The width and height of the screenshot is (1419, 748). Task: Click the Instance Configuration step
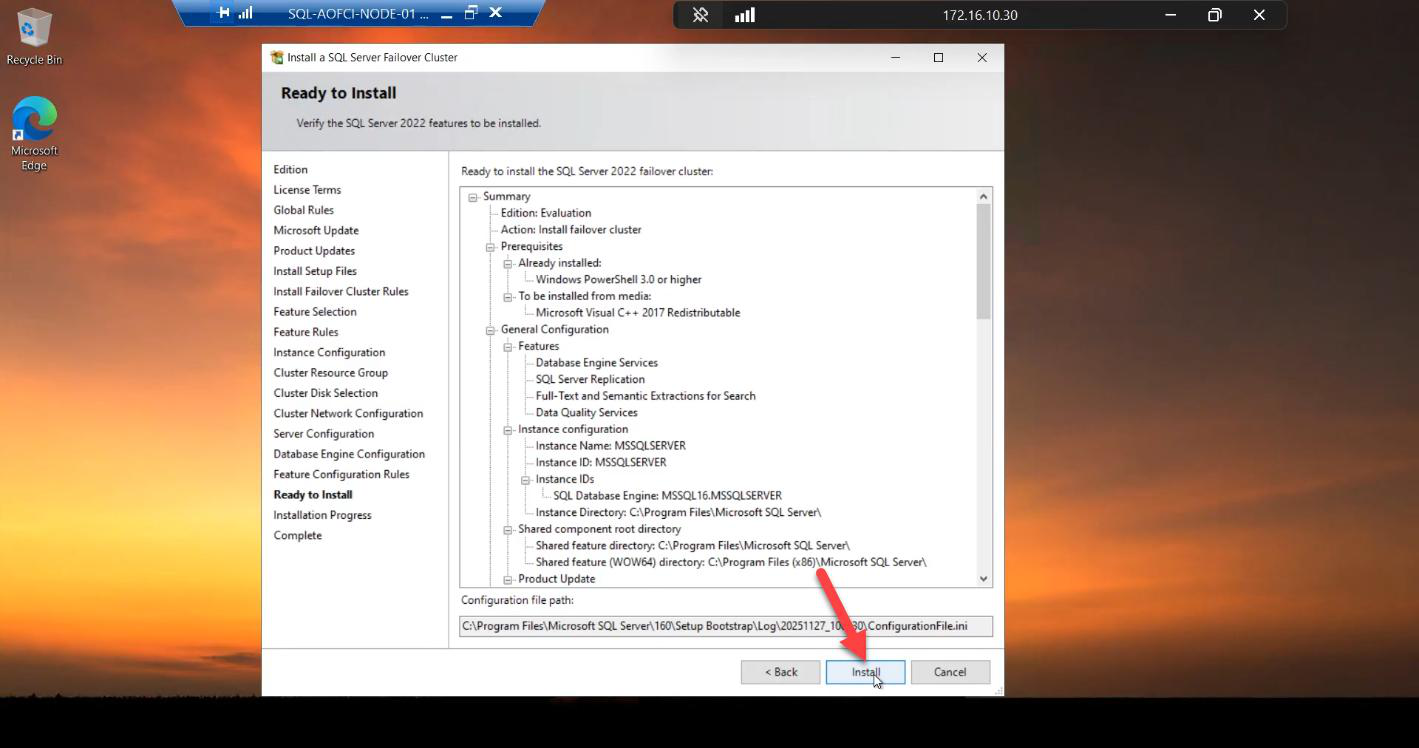pos(330,353)
